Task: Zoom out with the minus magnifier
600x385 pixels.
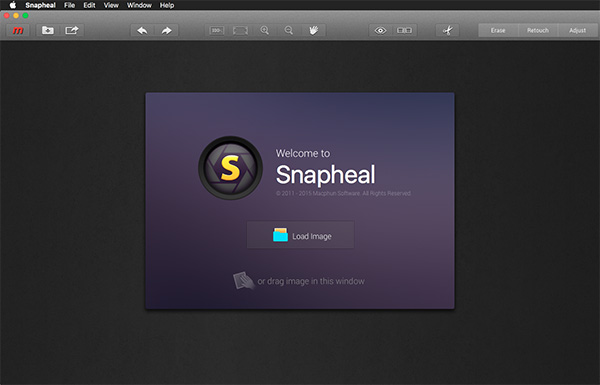Action: coord(289,30)
